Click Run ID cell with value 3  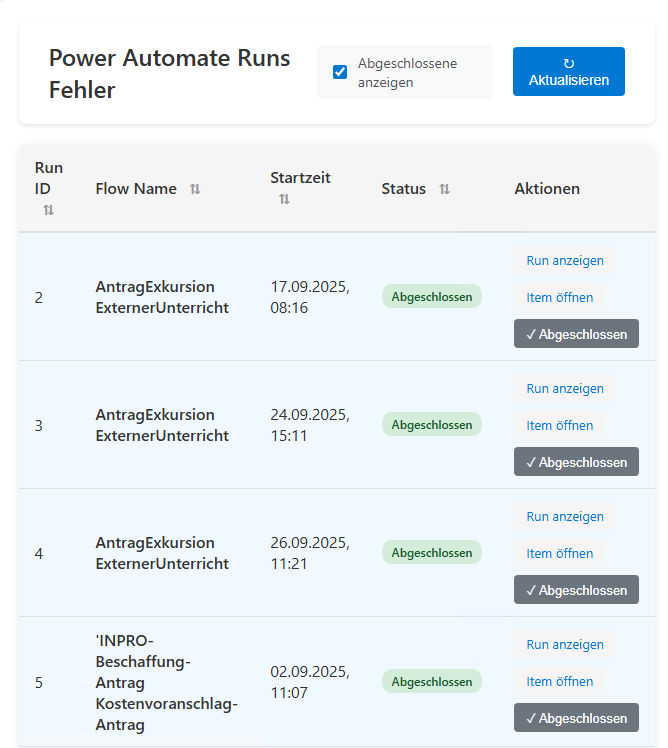[39, 426]
